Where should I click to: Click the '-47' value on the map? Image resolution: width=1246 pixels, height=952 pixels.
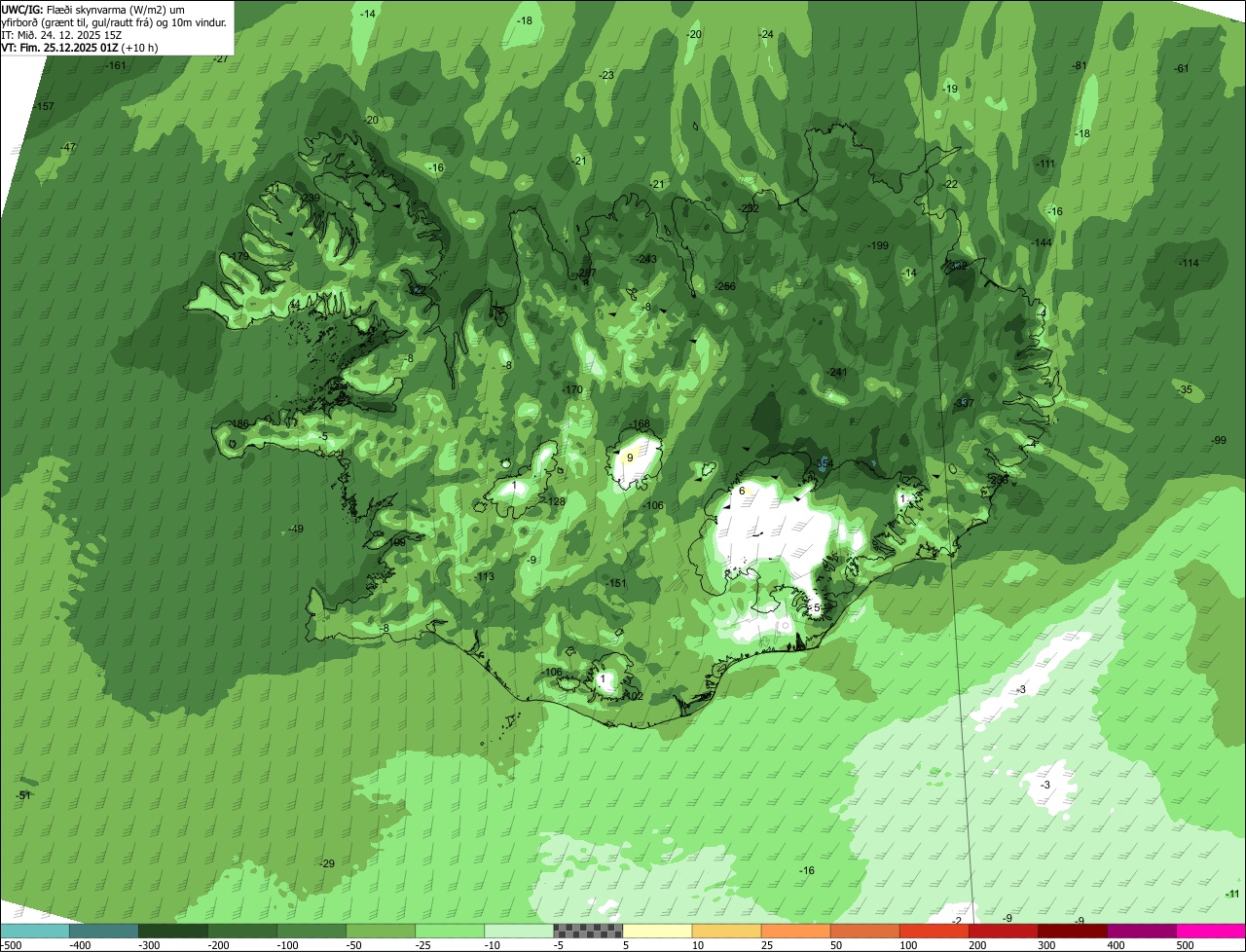point(68,147)
